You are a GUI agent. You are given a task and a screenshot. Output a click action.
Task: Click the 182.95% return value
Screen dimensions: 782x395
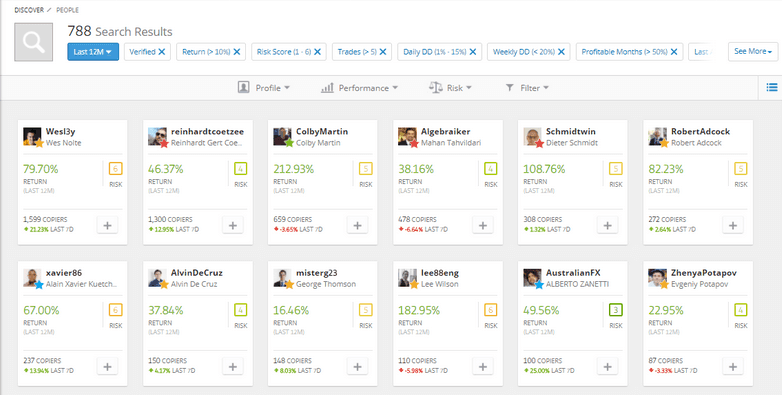pyautogui.click(x=418, y=310)
